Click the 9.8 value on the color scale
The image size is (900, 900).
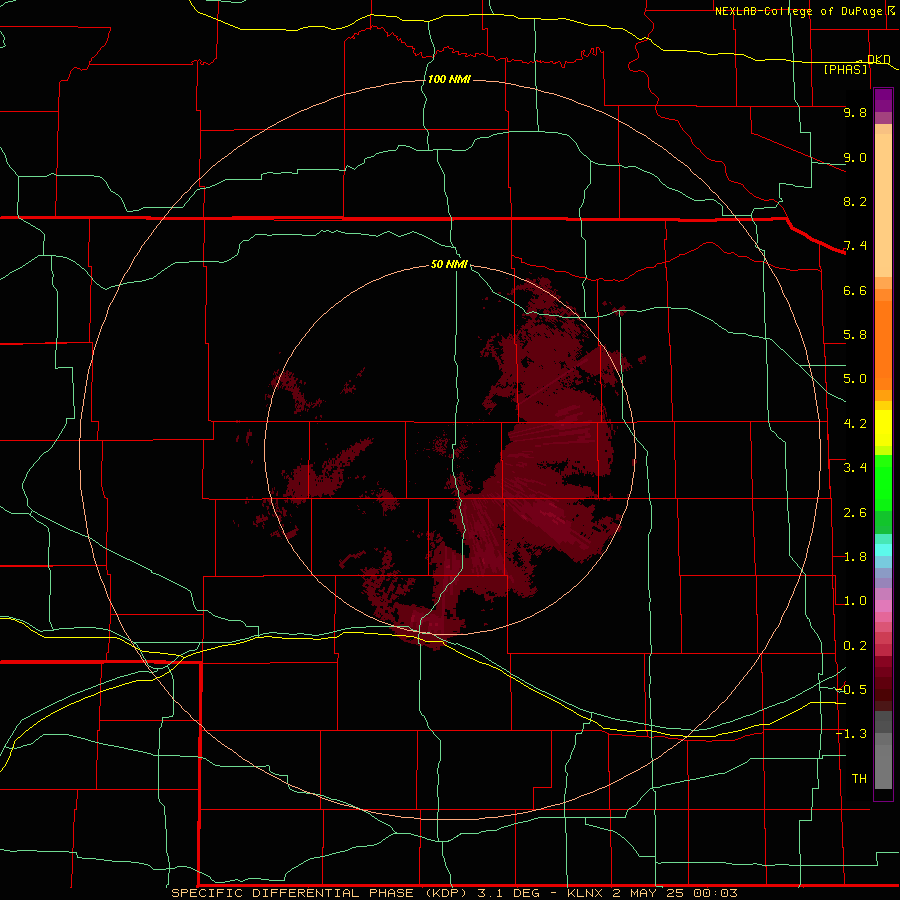855,112
